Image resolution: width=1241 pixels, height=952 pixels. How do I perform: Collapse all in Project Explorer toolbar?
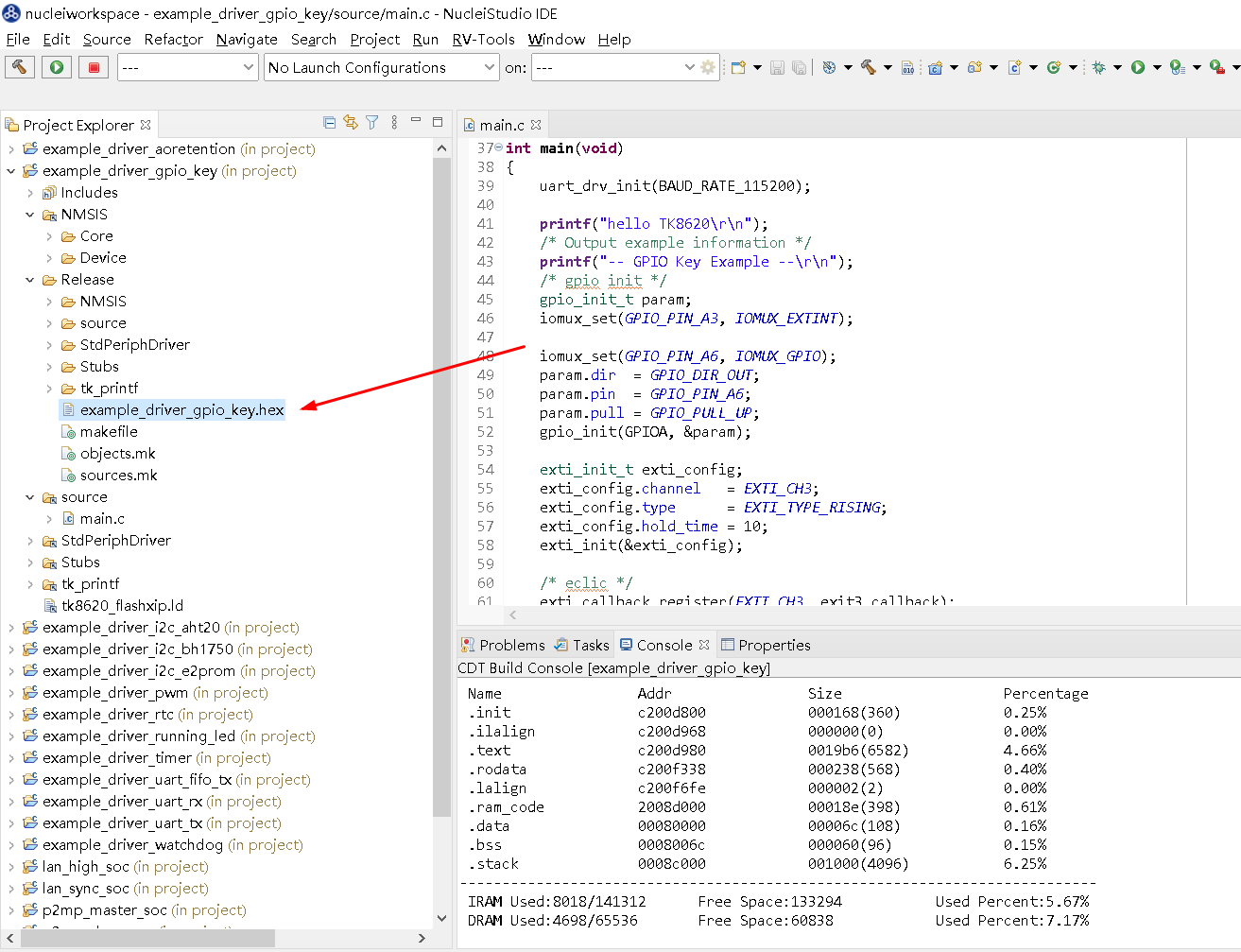(x=329, y=123)
